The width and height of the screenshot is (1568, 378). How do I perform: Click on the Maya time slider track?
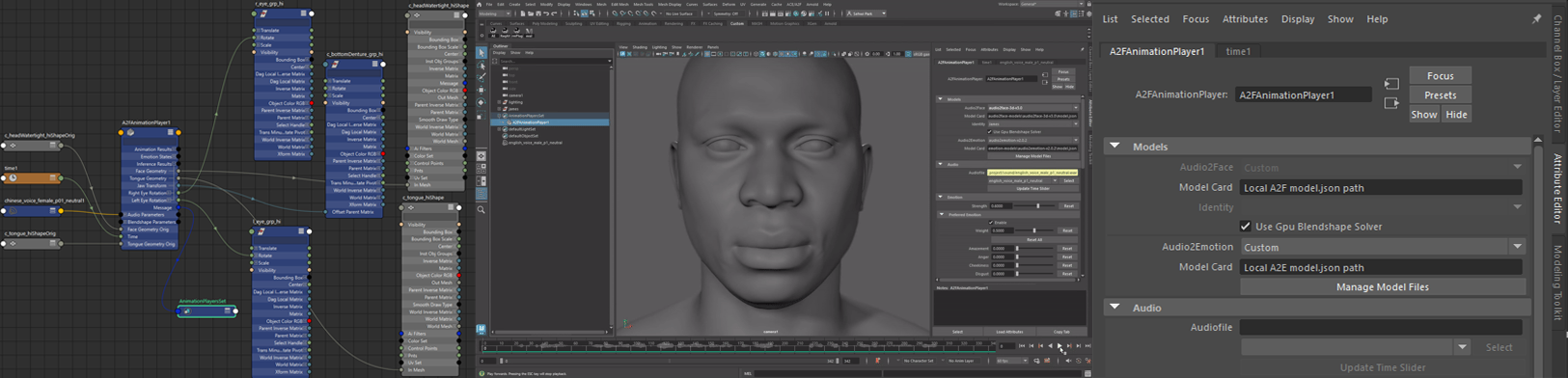(738, 346)
